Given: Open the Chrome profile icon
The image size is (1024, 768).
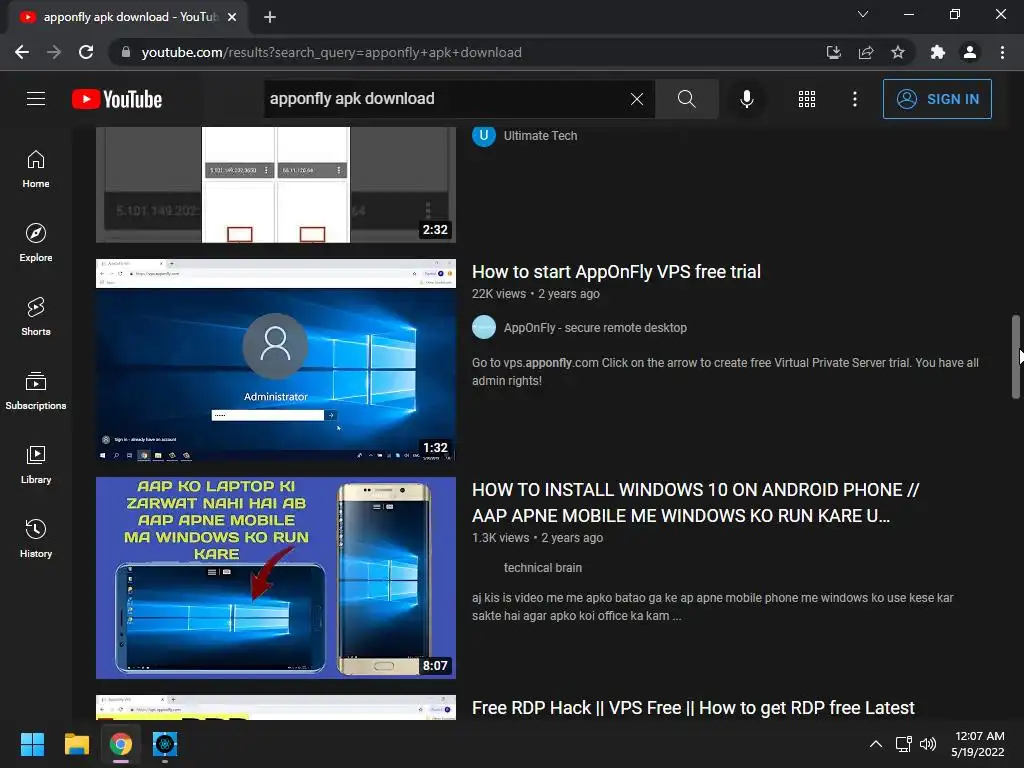Looking at the screenshot, I should pyautogui.click(x=970, y=52).
